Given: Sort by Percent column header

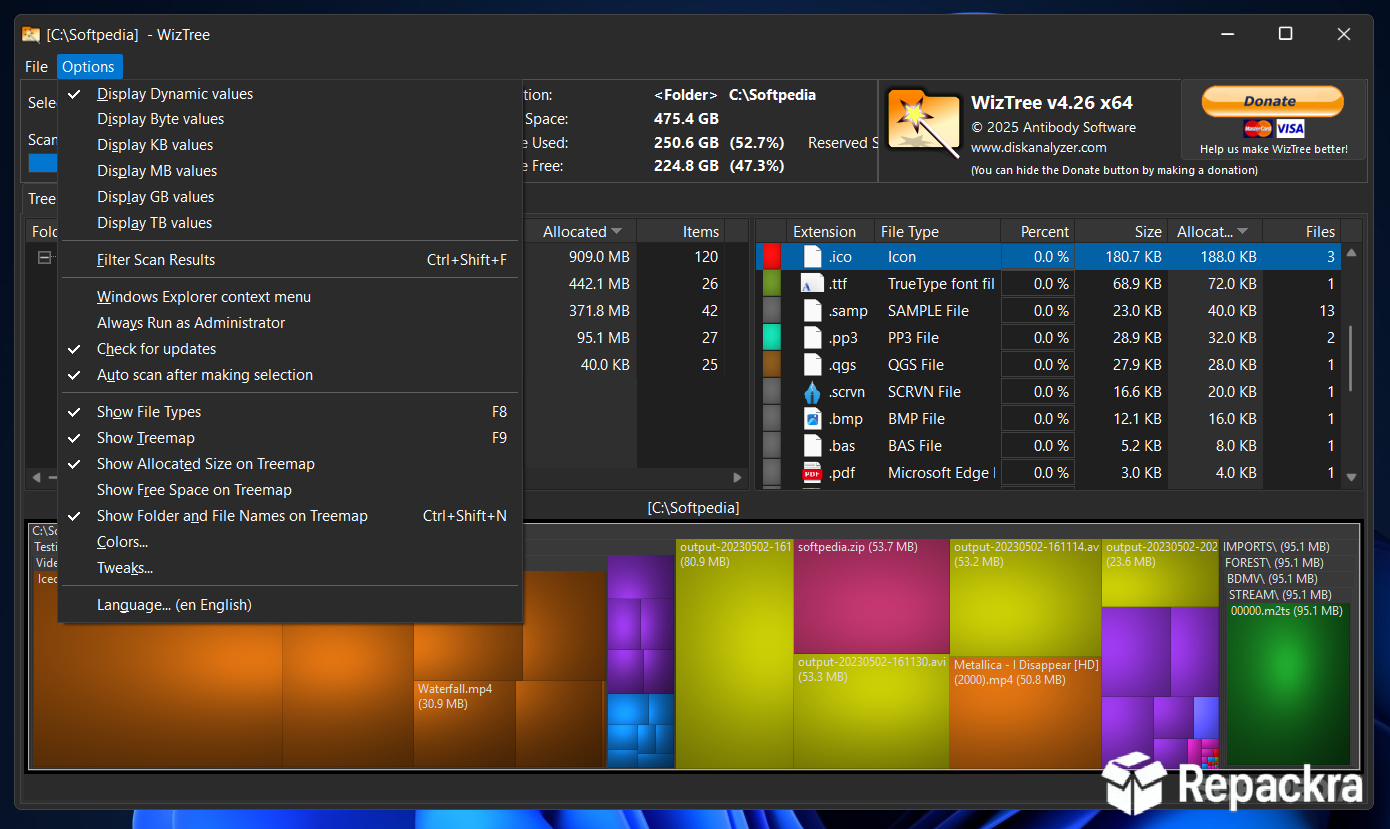Looking at the screenshot, I should [x=1038, y=232].
